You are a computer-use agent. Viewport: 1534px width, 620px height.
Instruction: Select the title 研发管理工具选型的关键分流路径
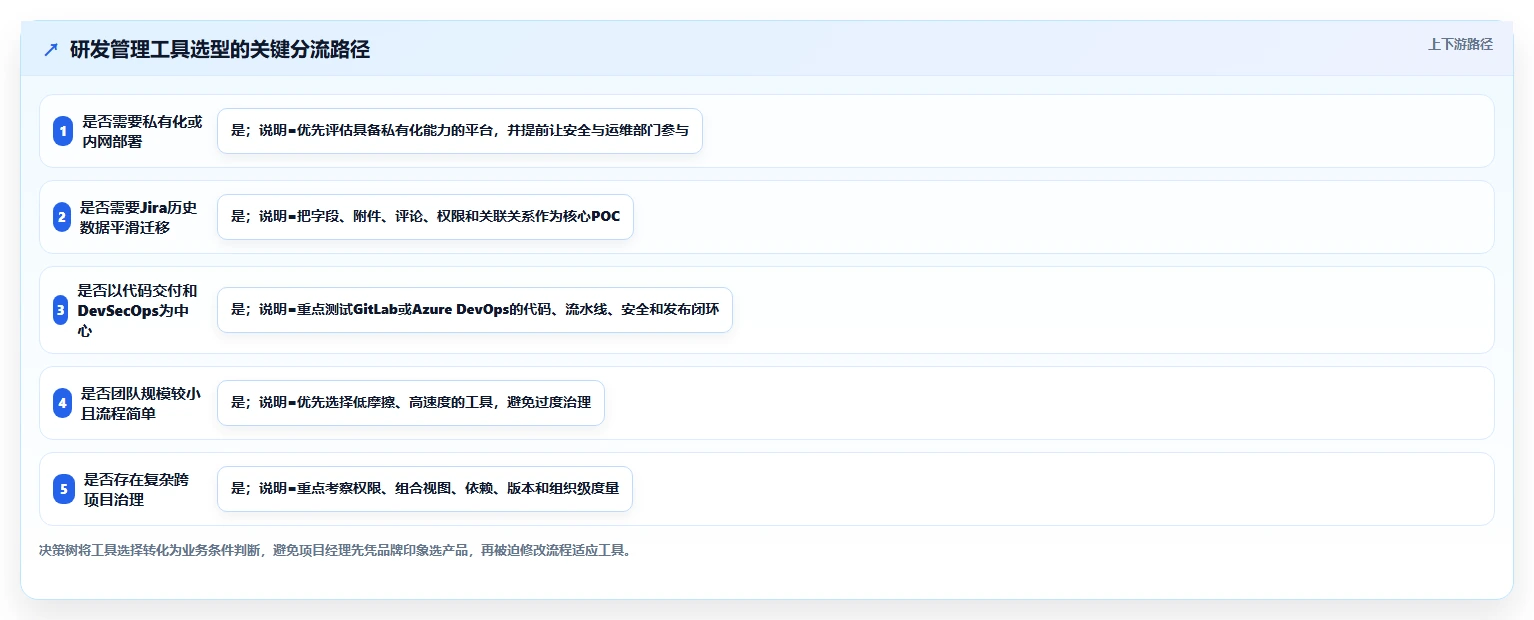[x=220, y=50]
